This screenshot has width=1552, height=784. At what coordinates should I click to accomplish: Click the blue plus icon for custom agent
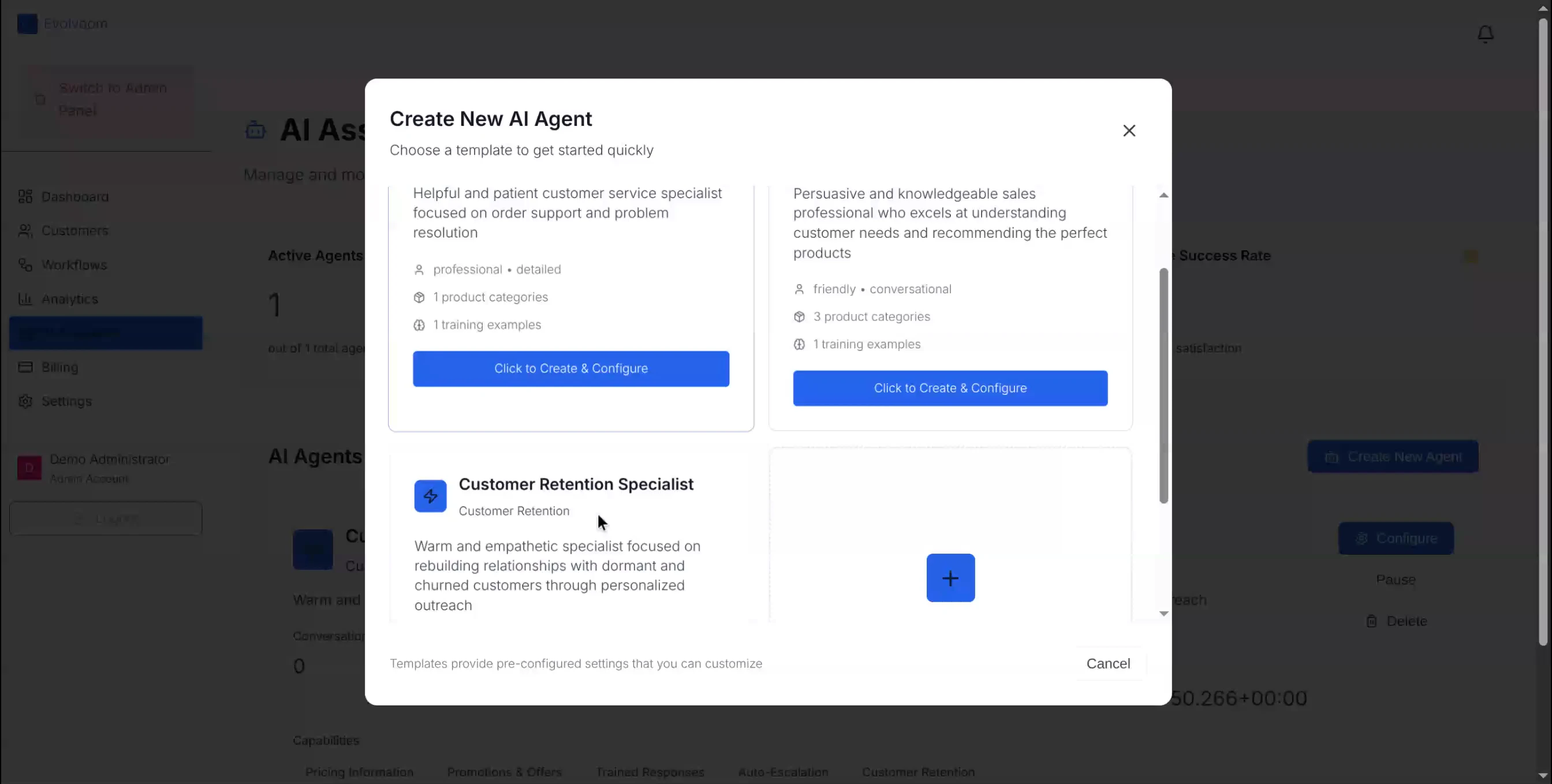pyautogui.click(x=950, y=577)
